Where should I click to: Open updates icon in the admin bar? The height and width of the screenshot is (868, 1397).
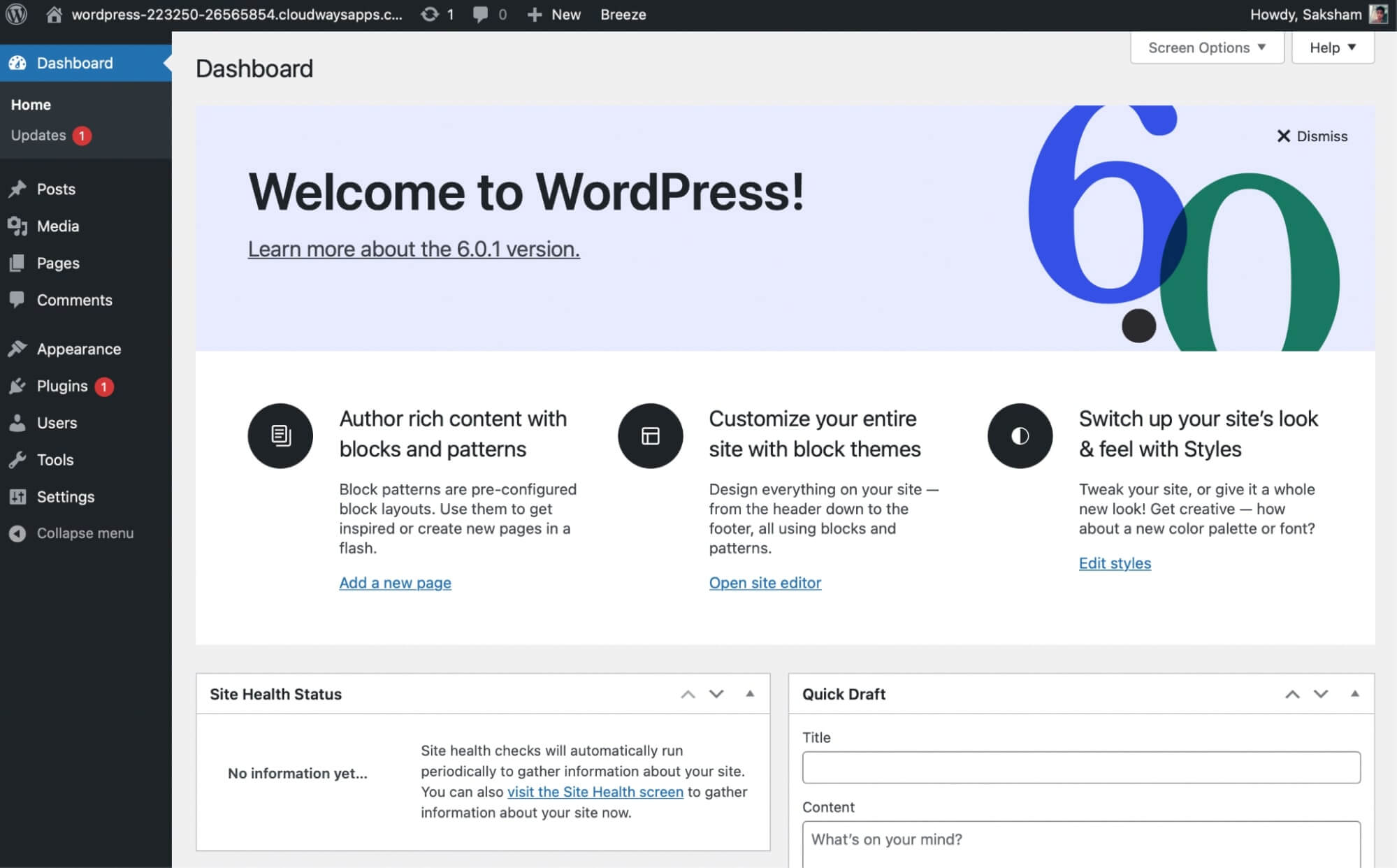pyautogui.click(x=430, y=14)
